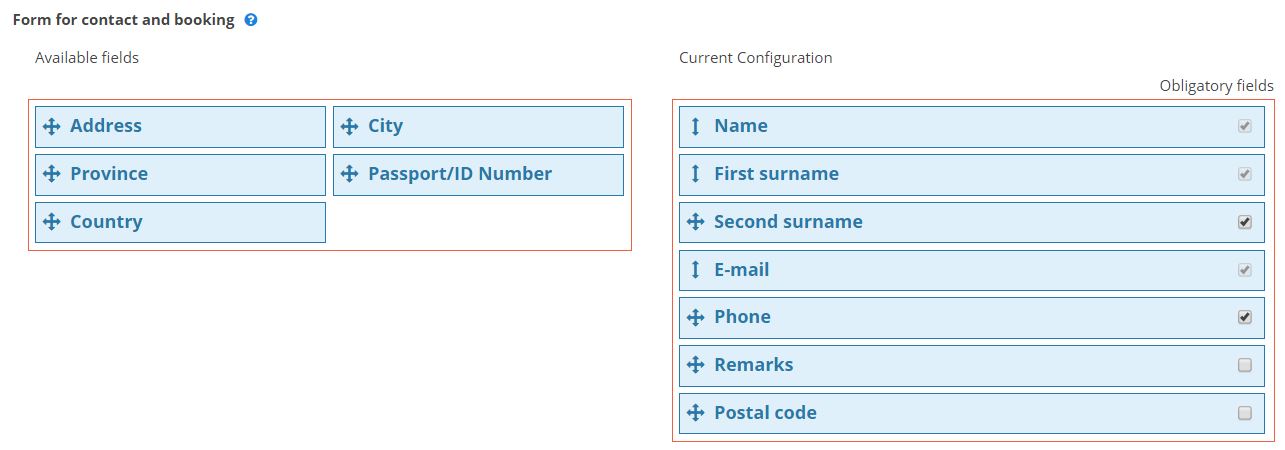Image resolution: width=1285 pixels, height=450 pixels.
Task: Click the vertical arrow icon beside Name
Action: tap(696, 126)
